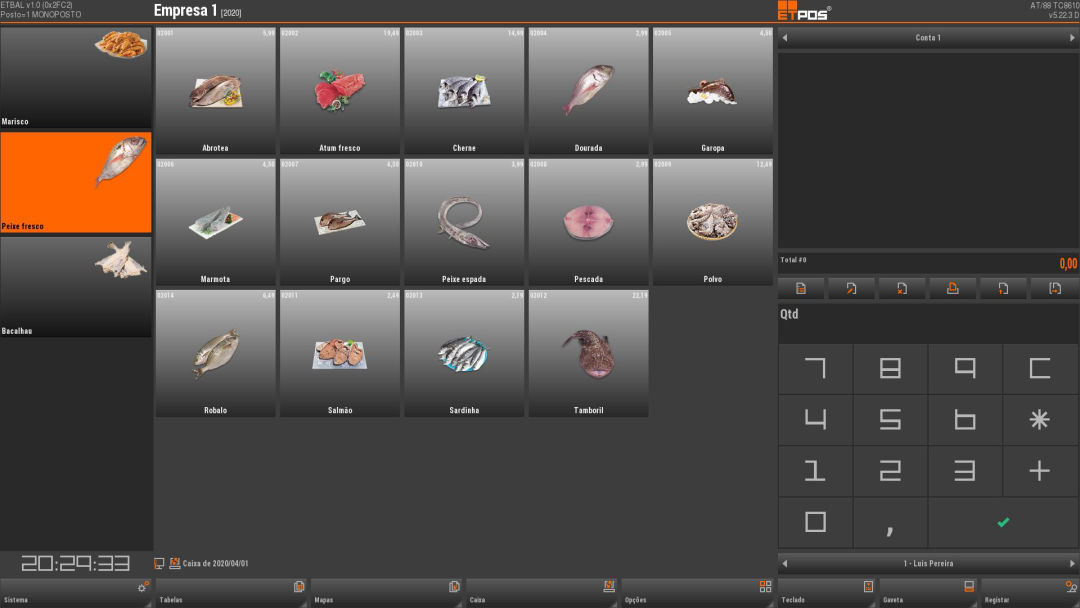Image resolution: width=1080 pixels, height=608 pixels.
Task: Confirm quantity with the green checkmark
Action: click(1003, 523)
